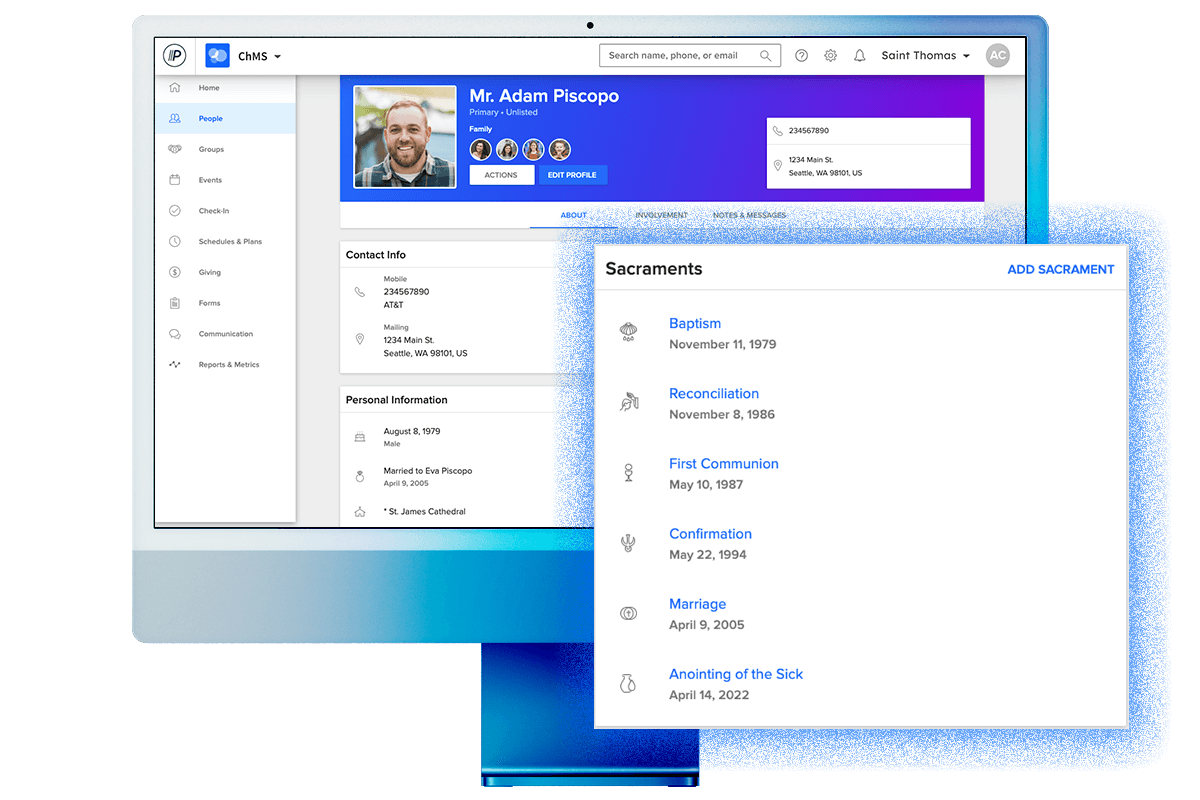Click "* St. James Cathedral" text
Image resolution: width=1200 pixels, height=800 pixels.
[425, 512]
